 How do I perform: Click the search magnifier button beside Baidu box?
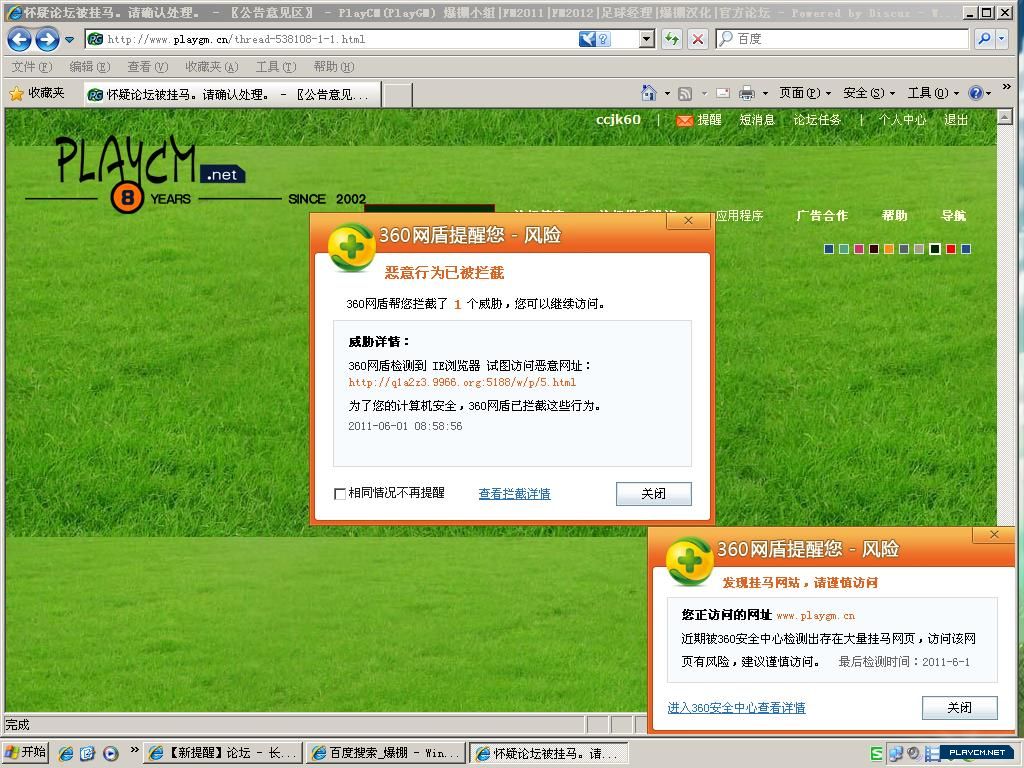point(984,39)
